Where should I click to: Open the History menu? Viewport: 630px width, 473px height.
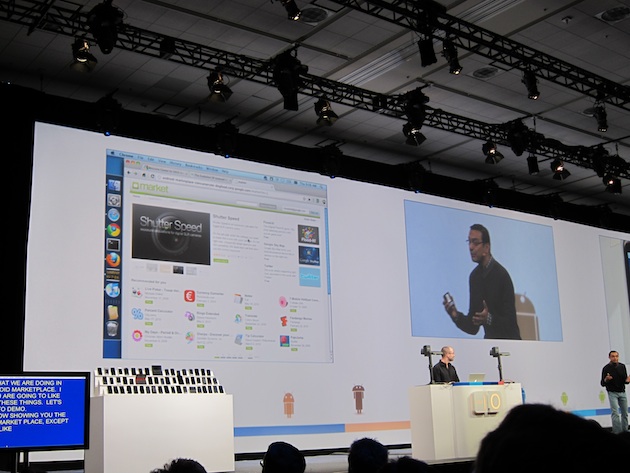click(x=176, y=163)
